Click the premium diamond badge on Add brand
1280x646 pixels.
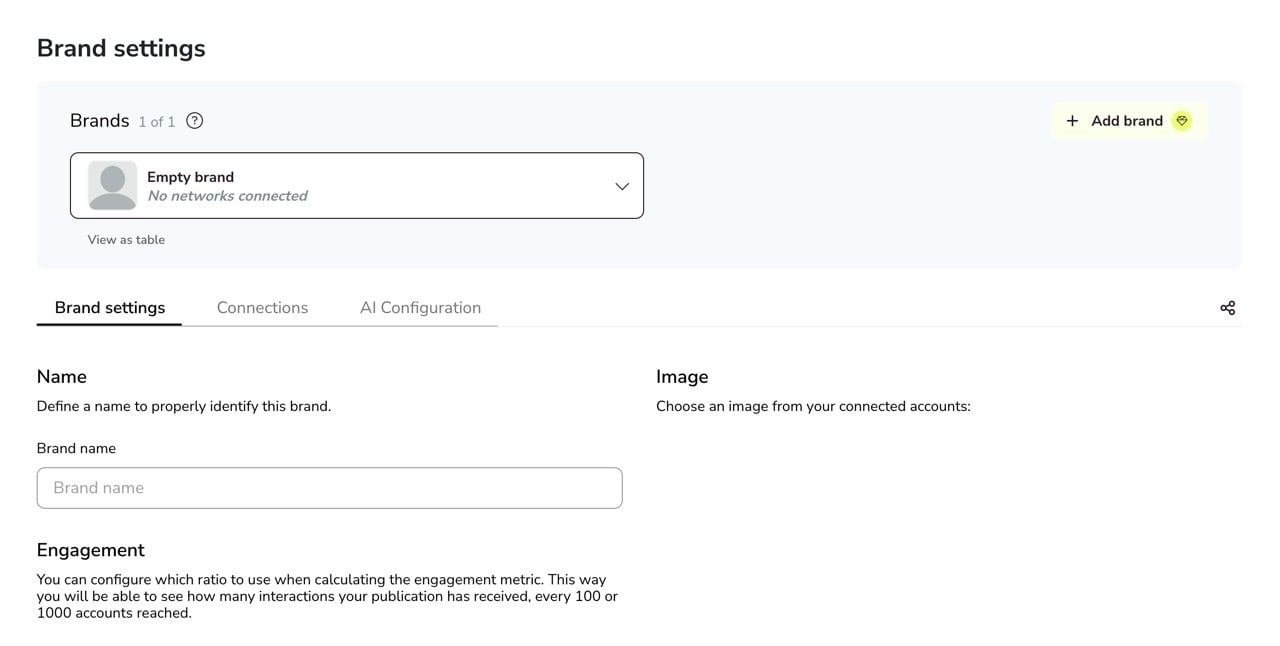click(1182, 121)
